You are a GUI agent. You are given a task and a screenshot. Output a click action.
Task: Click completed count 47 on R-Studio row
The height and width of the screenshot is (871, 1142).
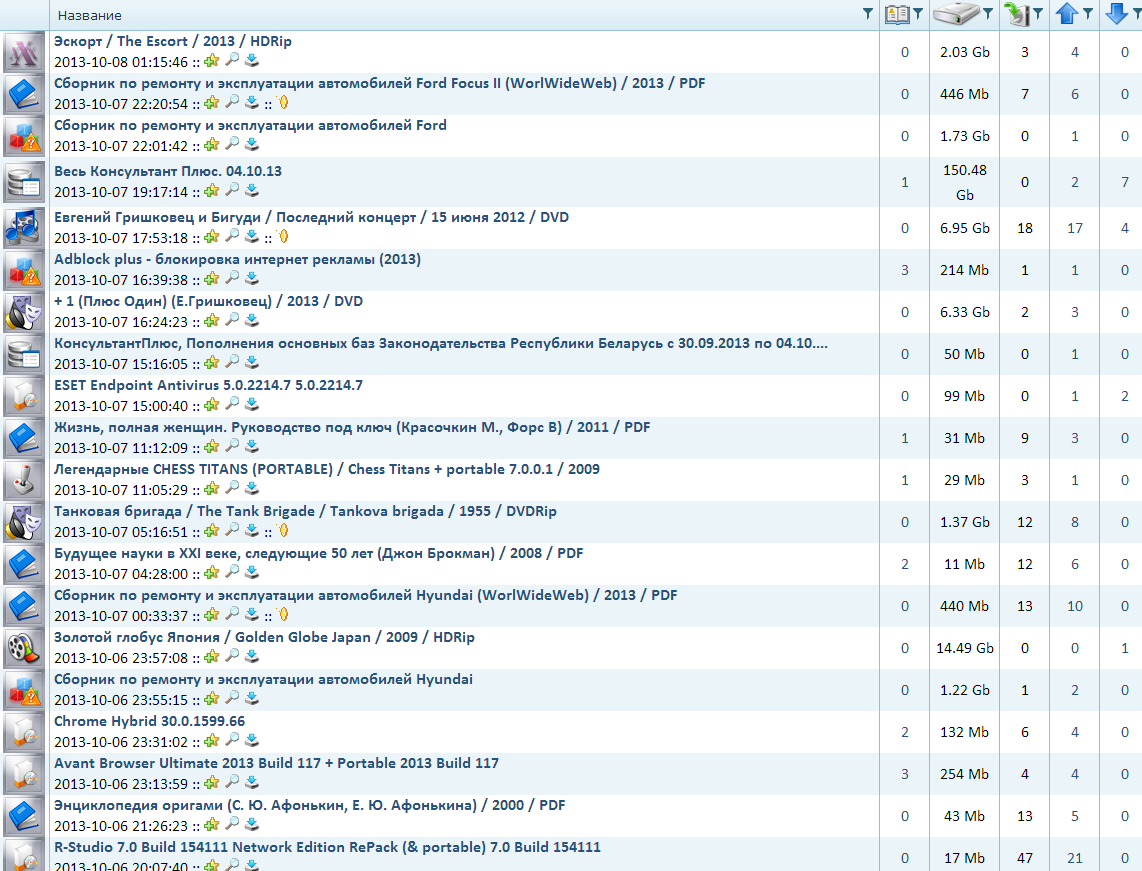click(x=1025, y=858)
